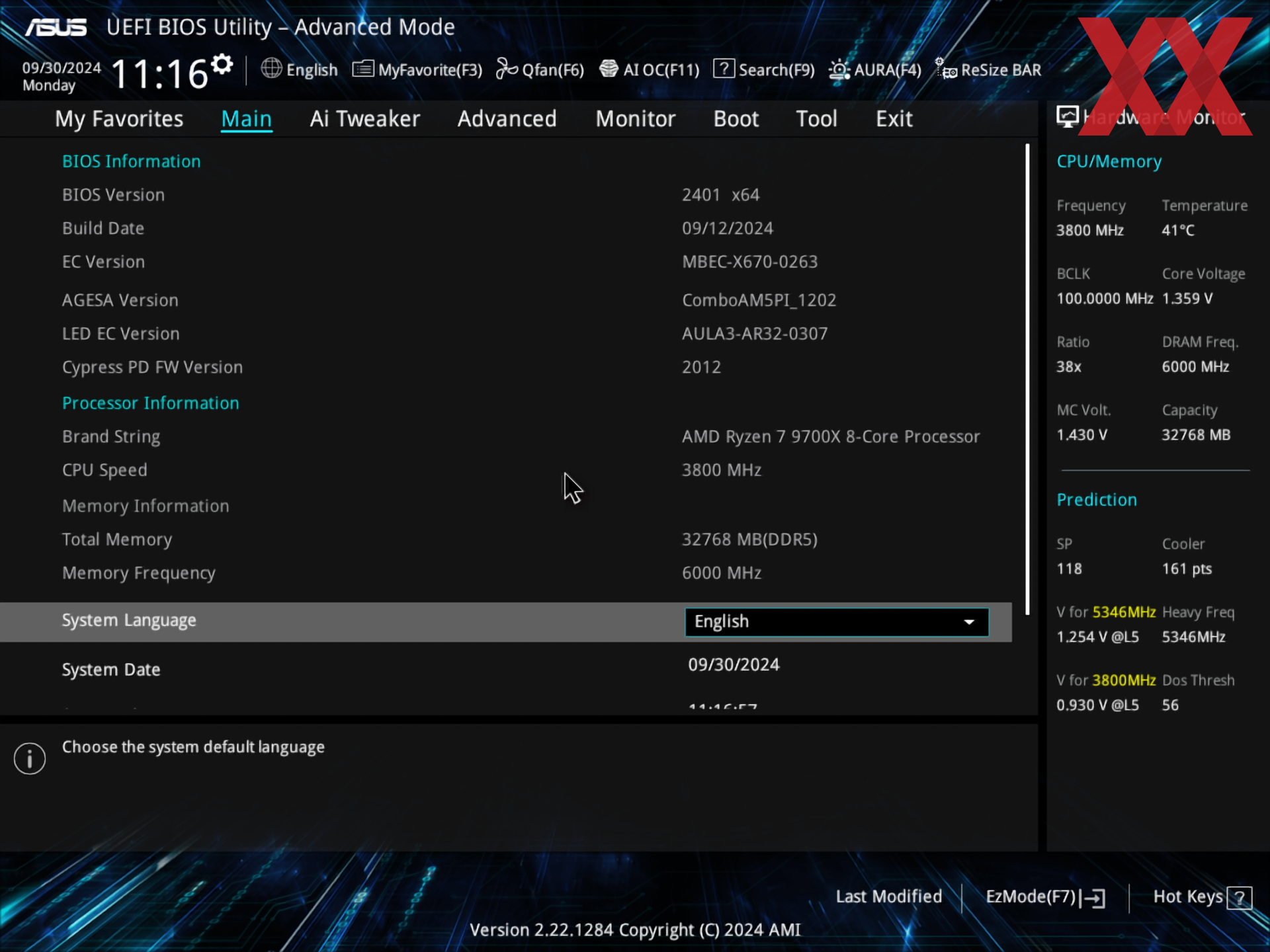Open AURA(F4) lighting icon
Image resolution: width=1270 pixels, height=952 pixels.
pyautogui.click(x=839, y=69)
